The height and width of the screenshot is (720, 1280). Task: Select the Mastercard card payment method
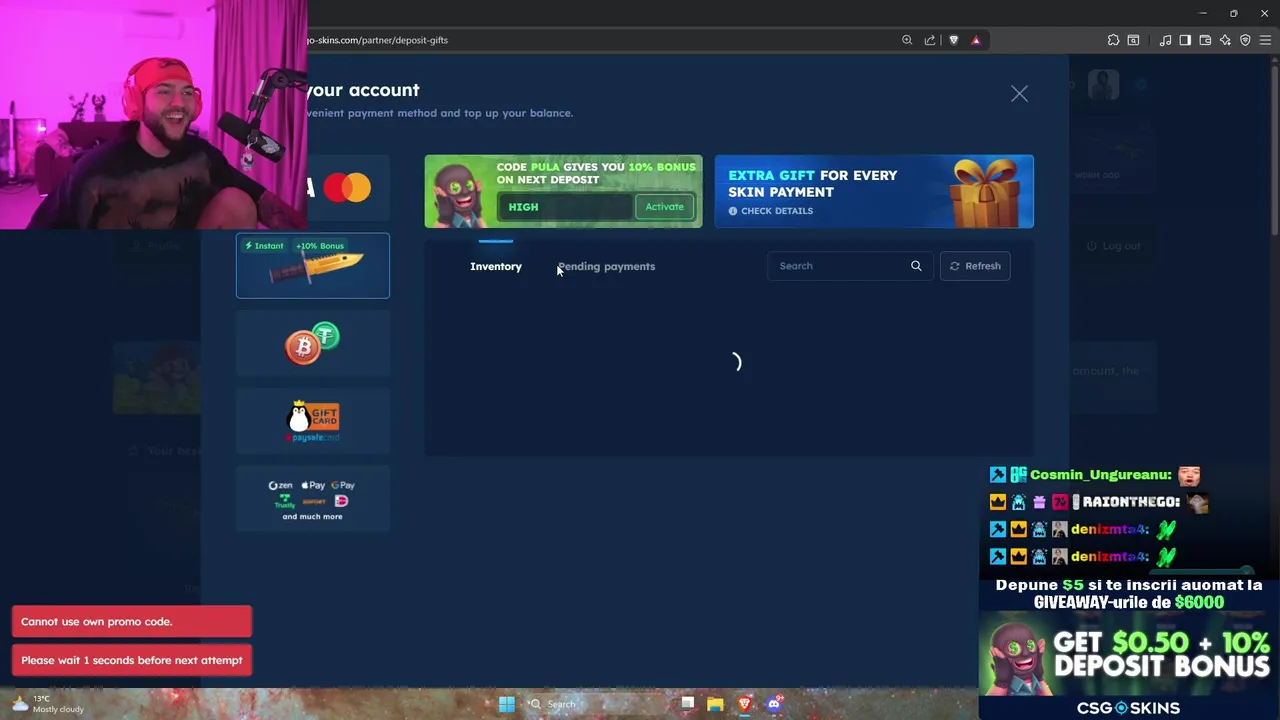pyautogui.click(x=347, y=188)
